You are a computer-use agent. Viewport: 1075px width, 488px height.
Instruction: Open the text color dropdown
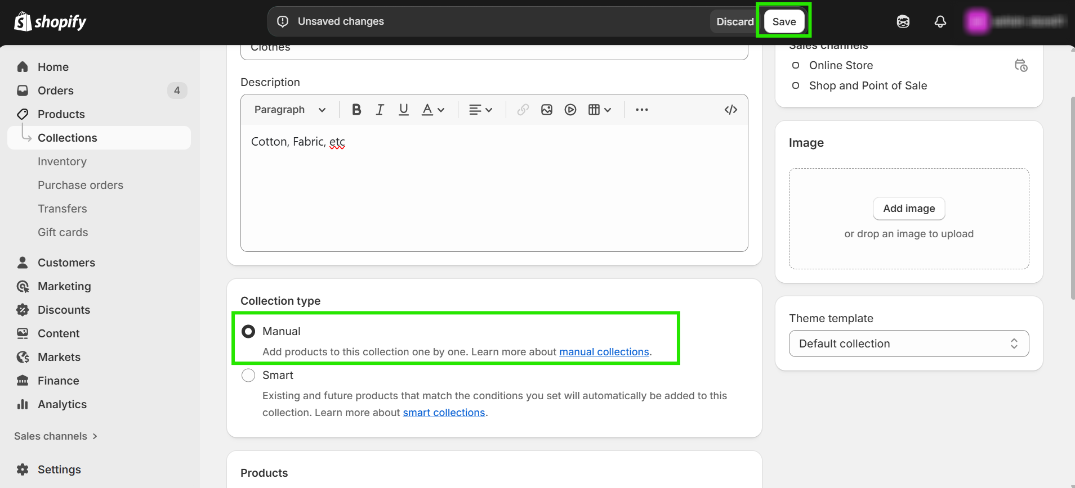[x=433, y=110]
